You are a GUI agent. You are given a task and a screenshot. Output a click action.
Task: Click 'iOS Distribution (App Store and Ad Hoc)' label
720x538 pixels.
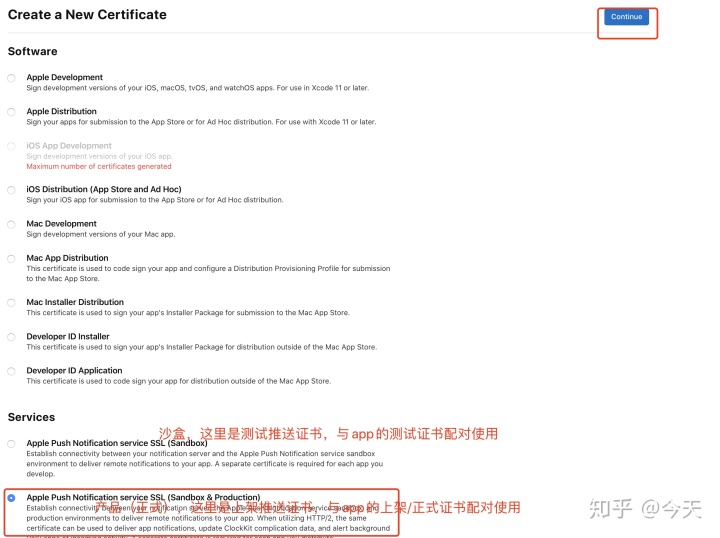(104, 189)
